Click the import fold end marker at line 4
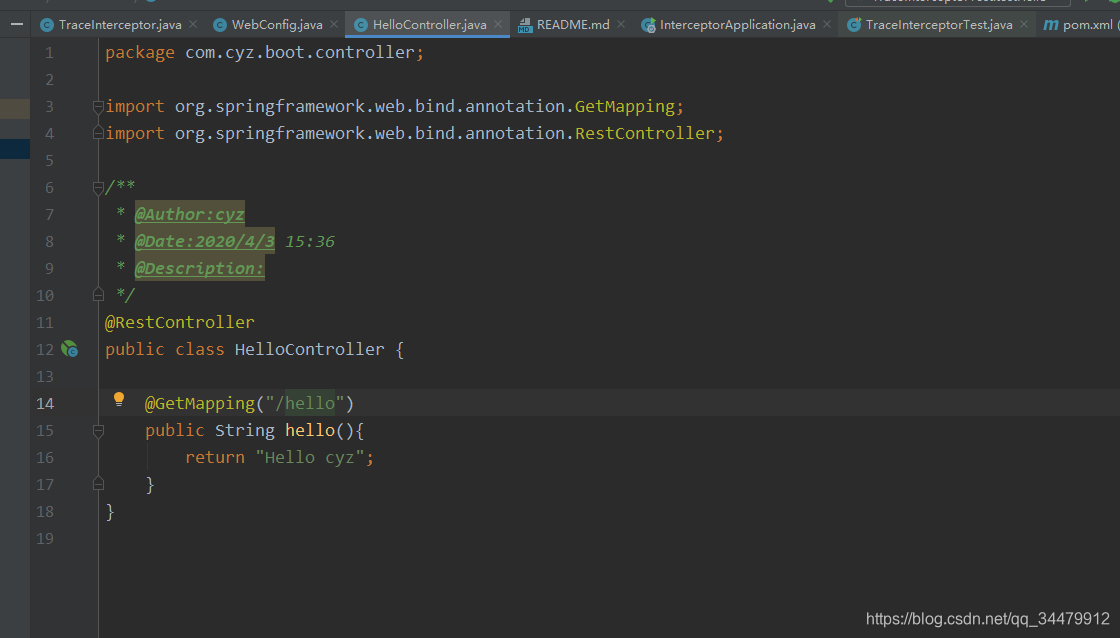Viewport: 1120px width, 638px height. [99, 133]
